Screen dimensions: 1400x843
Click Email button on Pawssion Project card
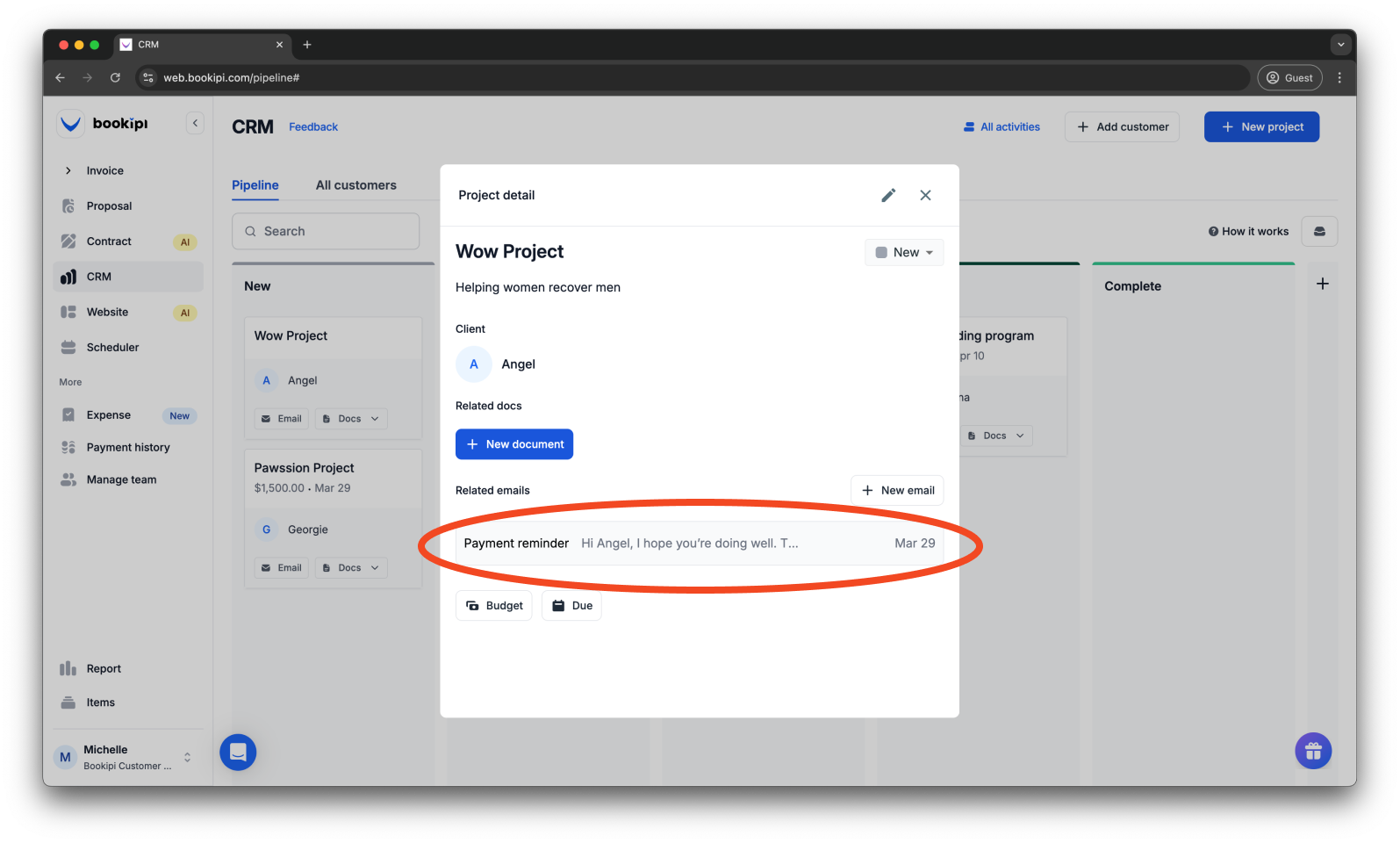pos(282,568)
